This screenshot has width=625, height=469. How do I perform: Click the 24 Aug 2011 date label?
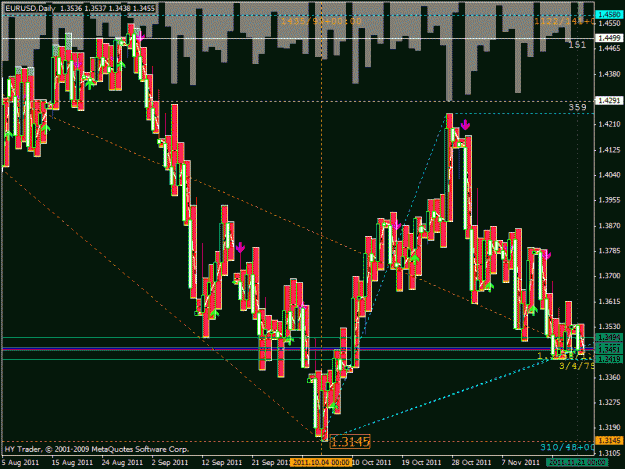tap(122, 463)
